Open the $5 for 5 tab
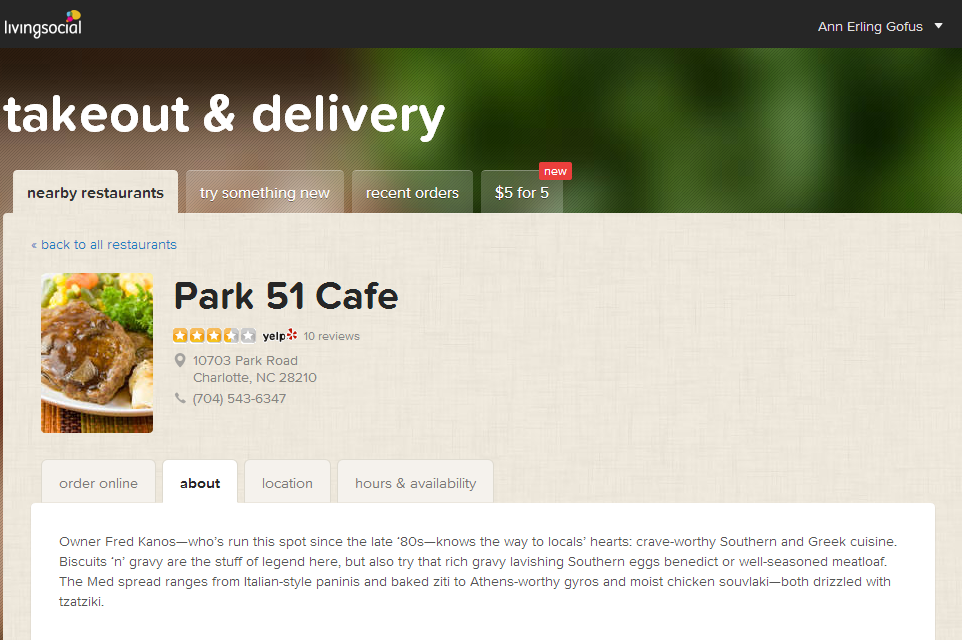This screenshot has width=962, height=640. click(x=521, y=192)
